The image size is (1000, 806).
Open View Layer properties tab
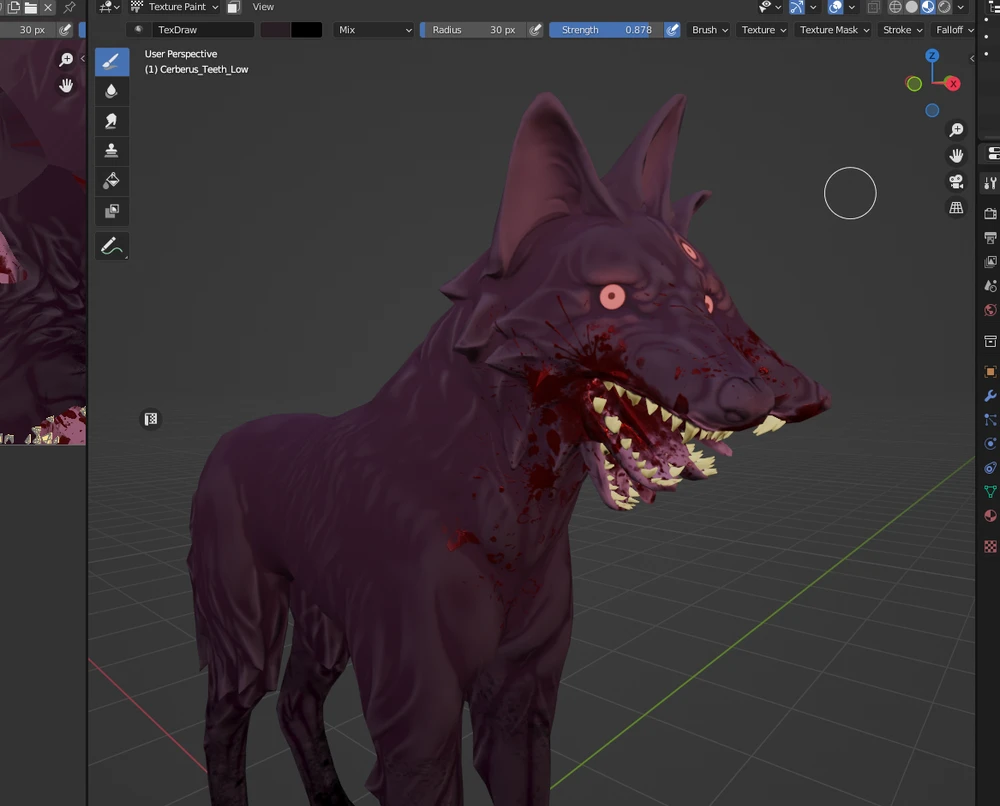coord(990,262)
